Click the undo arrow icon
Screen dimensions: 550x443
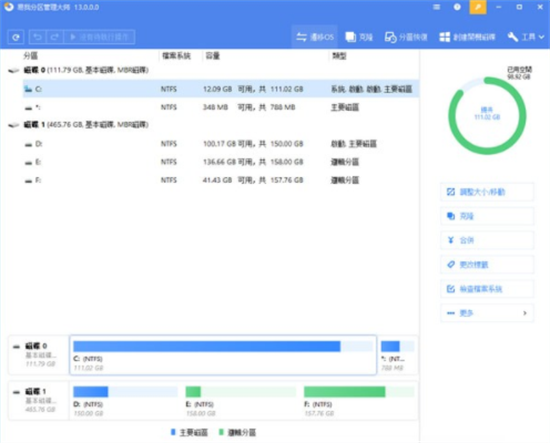[x=38, y=37]
